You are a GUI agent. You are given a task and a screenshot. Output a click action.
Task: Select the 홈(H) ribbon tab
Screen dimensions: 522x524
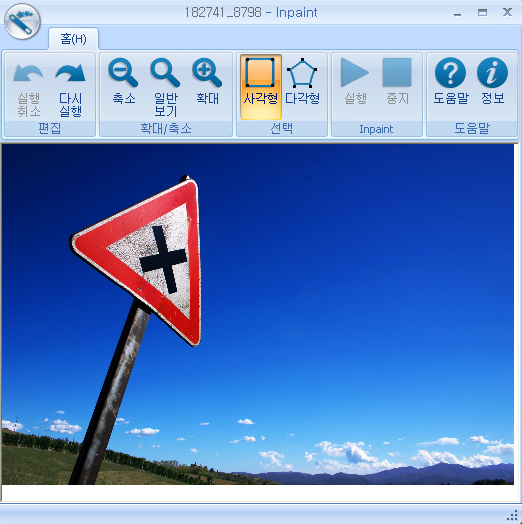tap(74, 39)
